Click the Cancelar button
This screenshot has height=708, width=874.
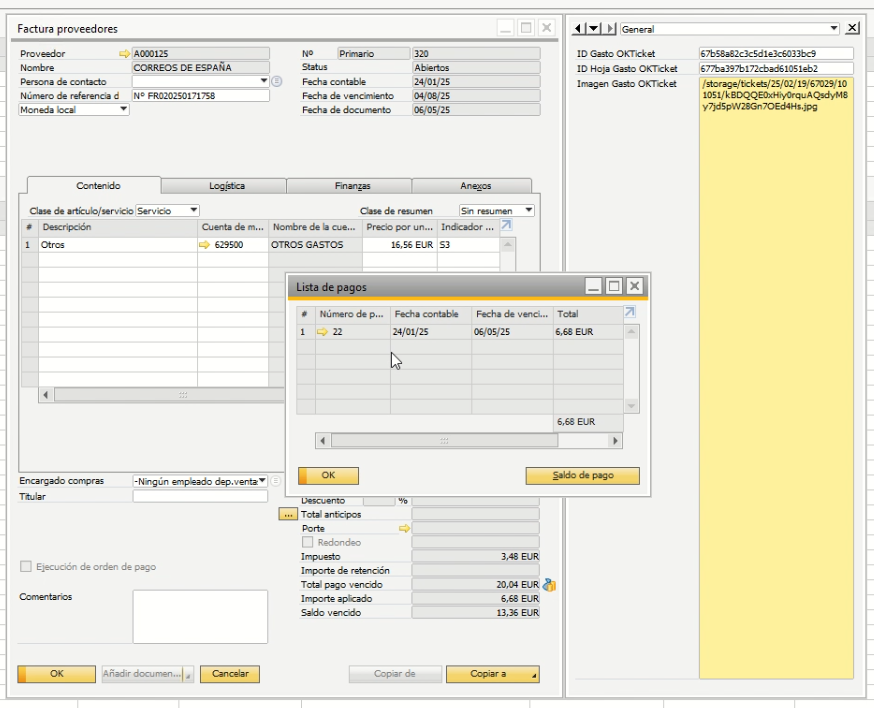coord(230,674)
